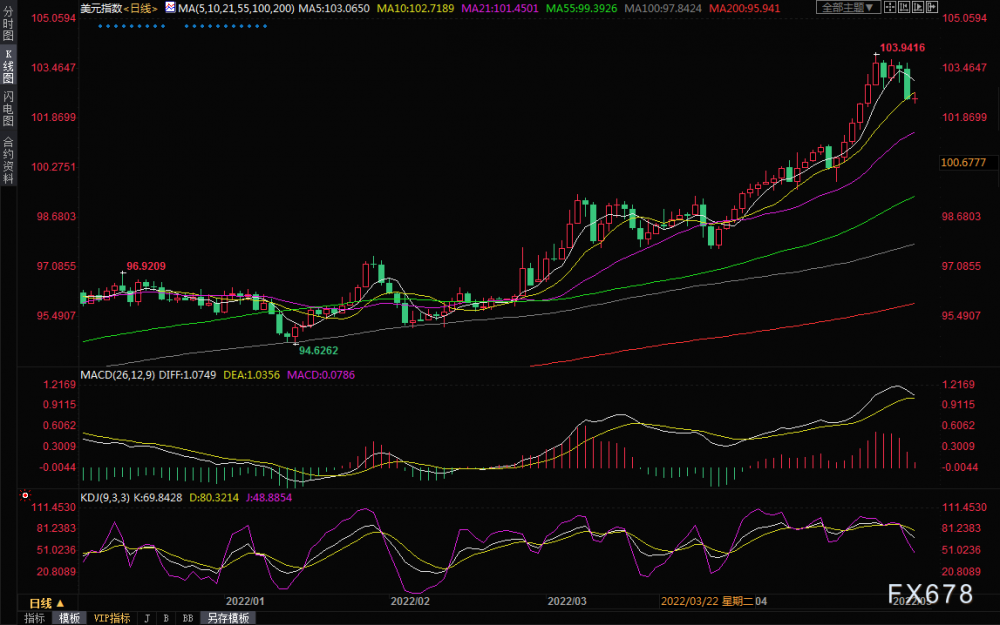Click the DEA:1.0356 value
Screen dimensions: 1000x625
click(251, 375)
